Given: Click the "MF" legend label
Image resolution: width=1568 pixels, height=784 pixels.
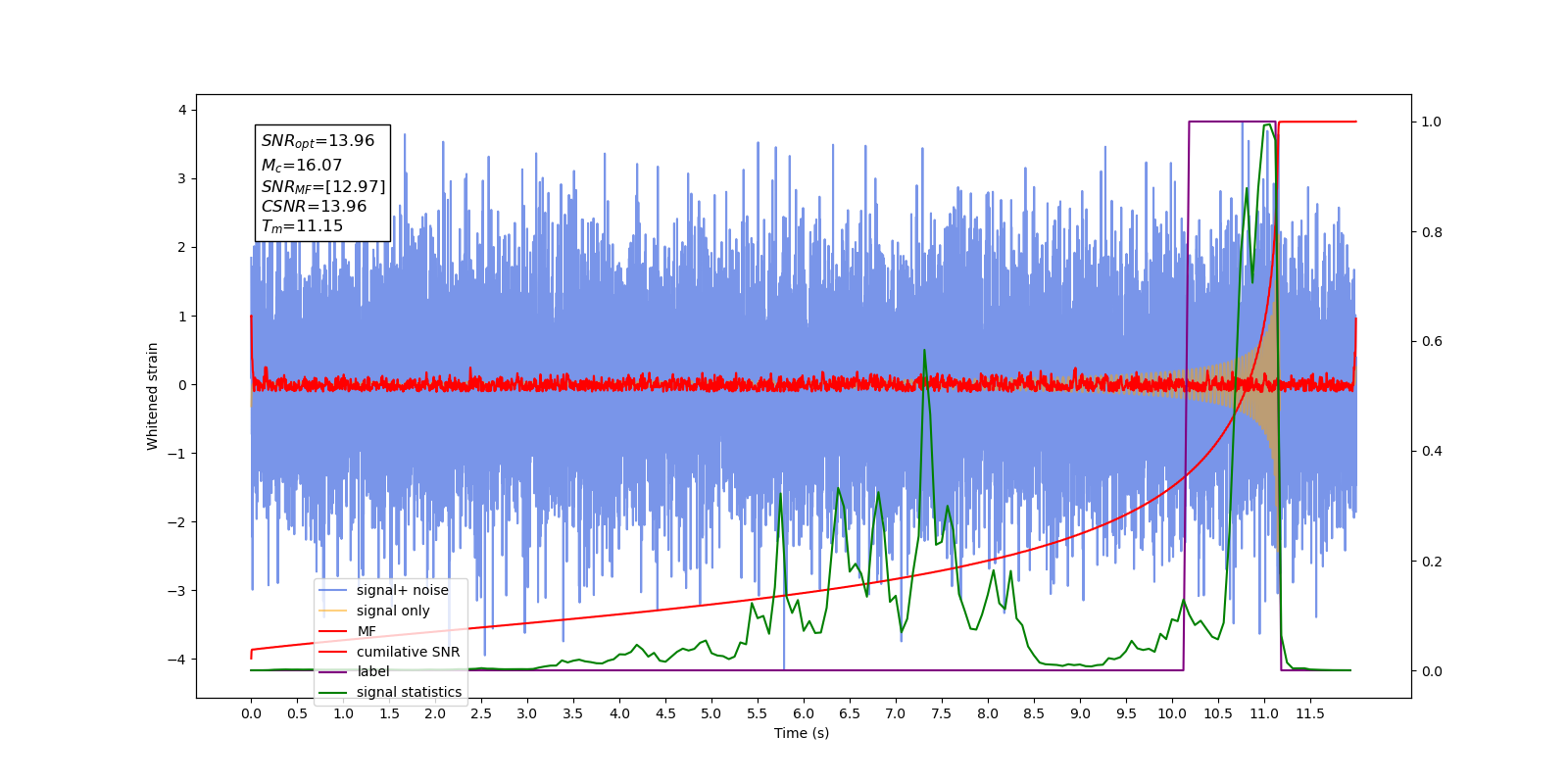Looking at the screenshot, I should pyautogui.click(x=367, y=631).
